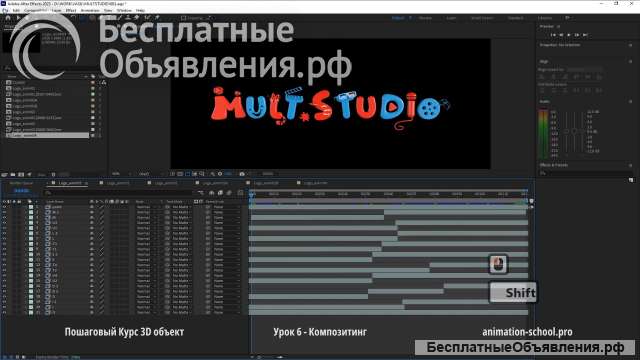640x360 pixels.
Task: Click align left icon in Align panel
Action: pos(542,77)
